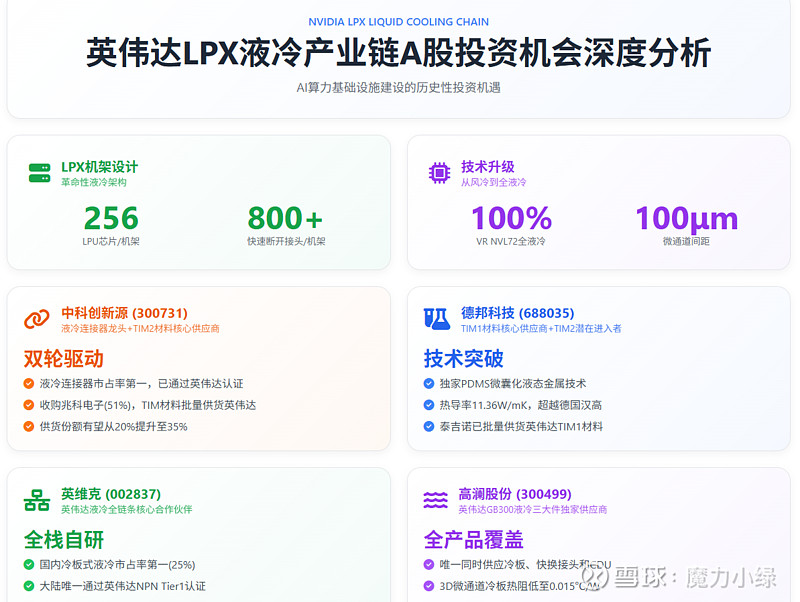Click the check icon beside 独家PDMS微囊化液态金属技术

click(x=429, y=384)
